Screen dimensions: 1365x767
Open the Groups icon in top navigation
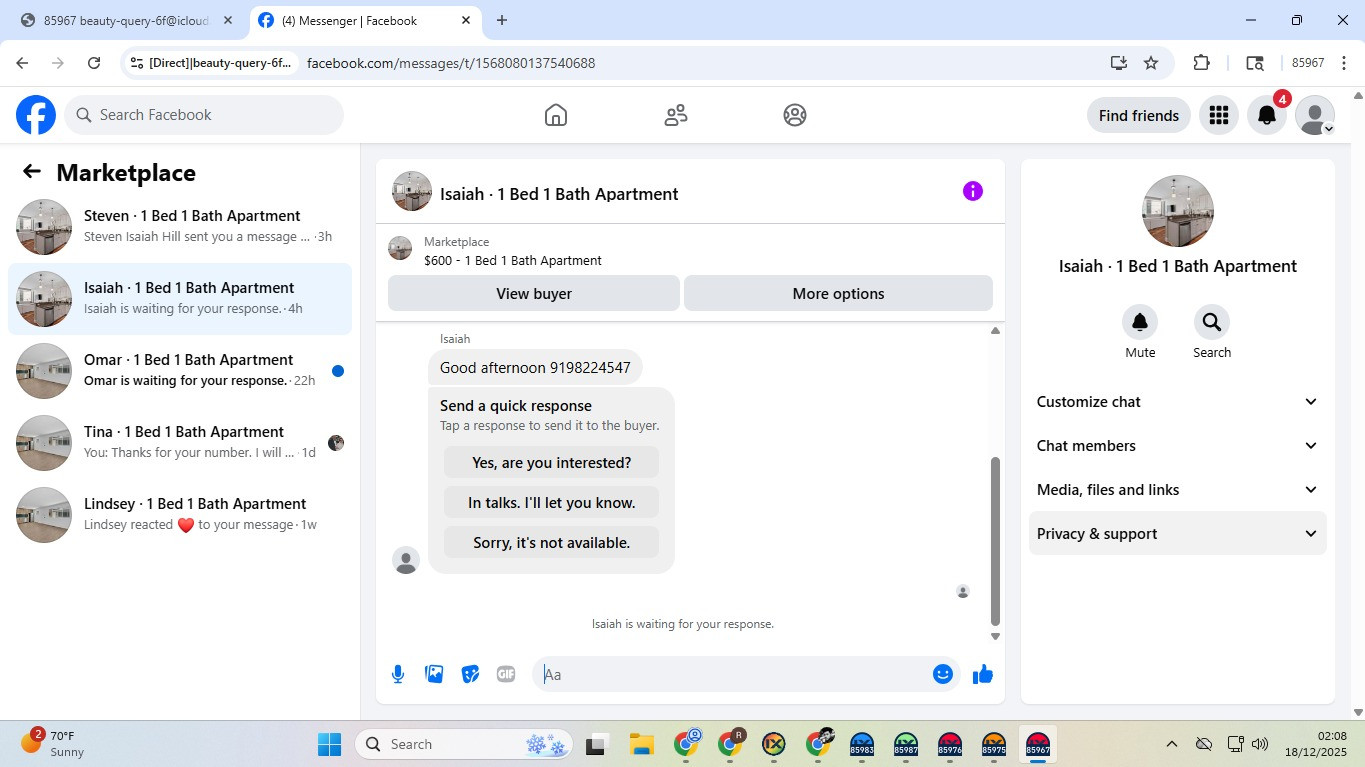795,115
